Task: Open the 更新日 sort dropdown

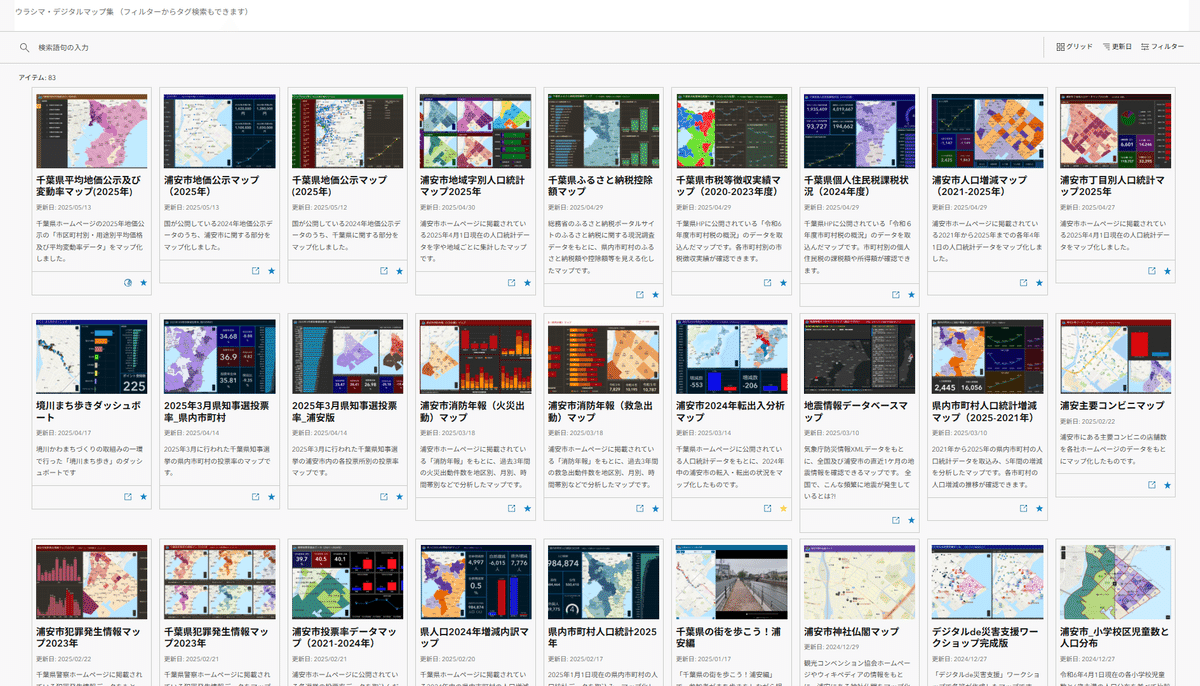Action: point(1117,47)
